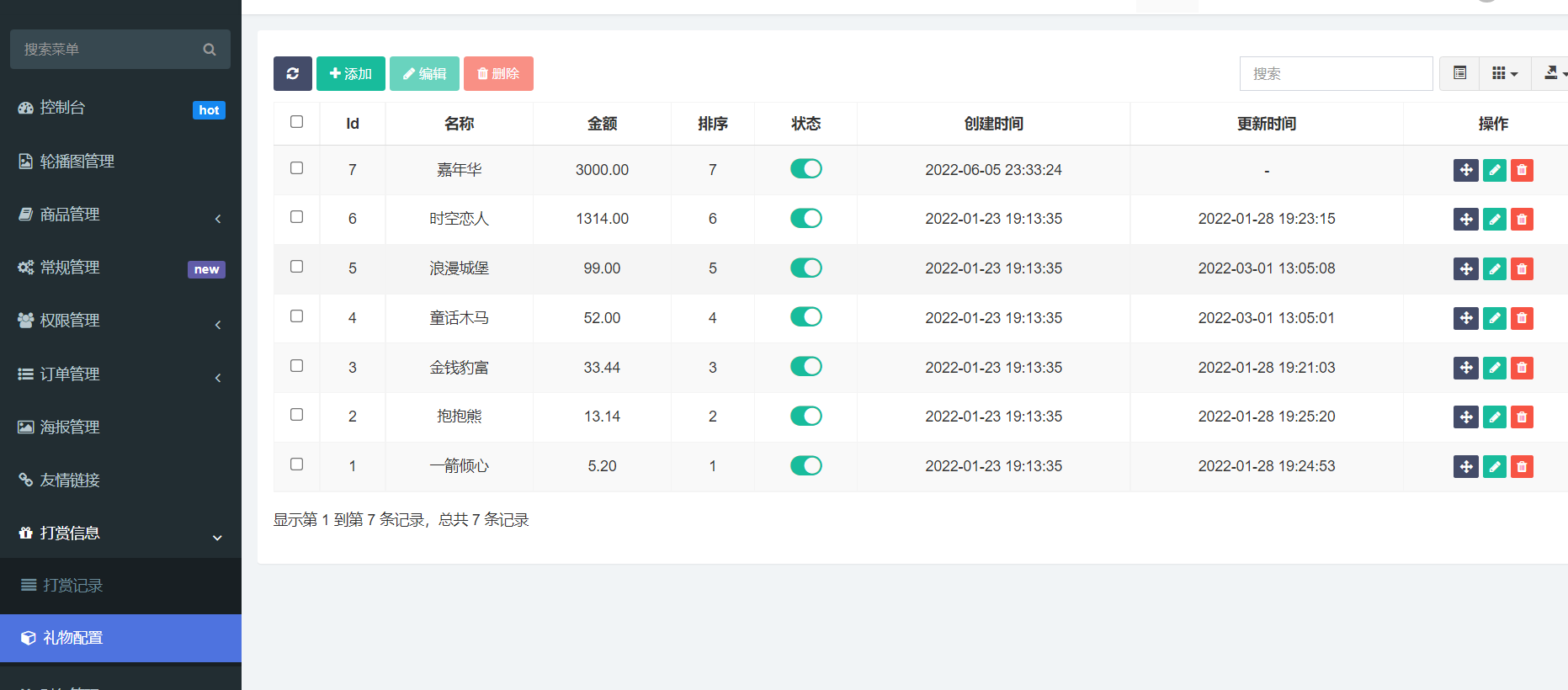This screenshot has width=1568, height=690.
Task: Open 打赏记录 in the sidebar
Action: [73, 586]
